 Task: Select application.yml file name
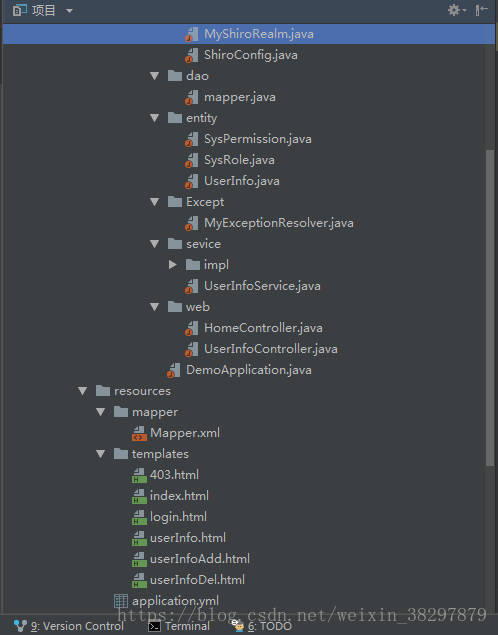pyautogui.click(x=175, y=601)
